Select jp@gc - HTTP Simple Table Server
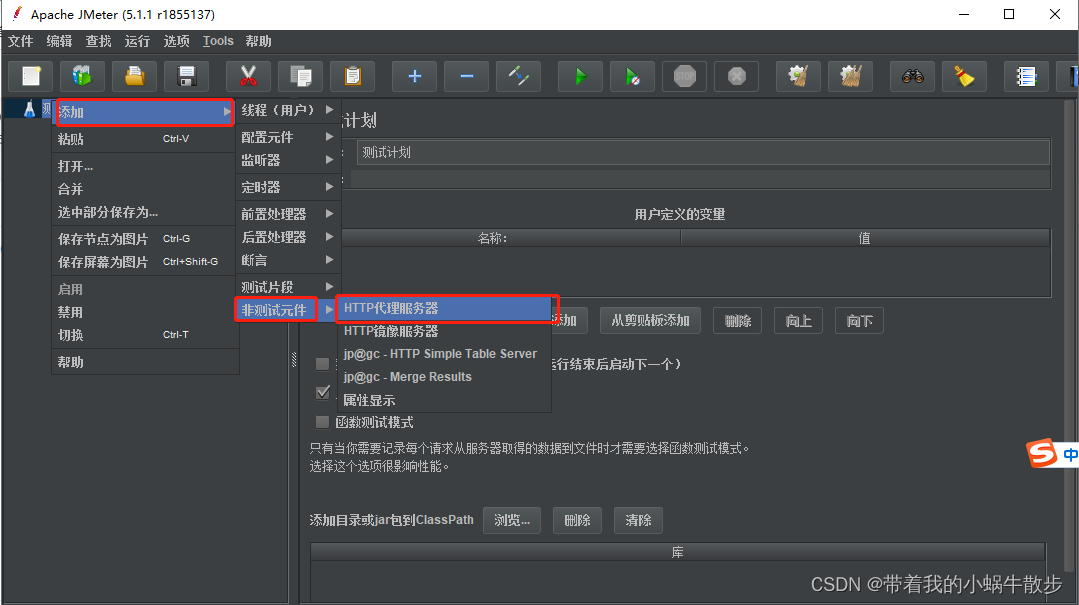Screen dimensions: 1079x605 coord(444,354)
